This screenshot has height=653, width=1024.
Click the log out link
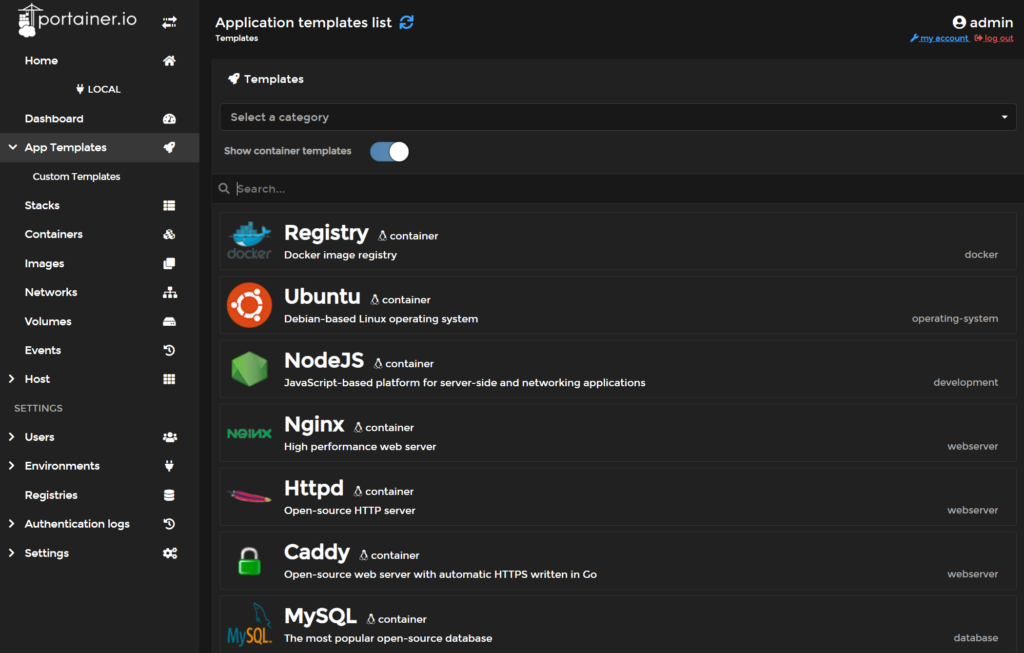click(x=994, y=39)
